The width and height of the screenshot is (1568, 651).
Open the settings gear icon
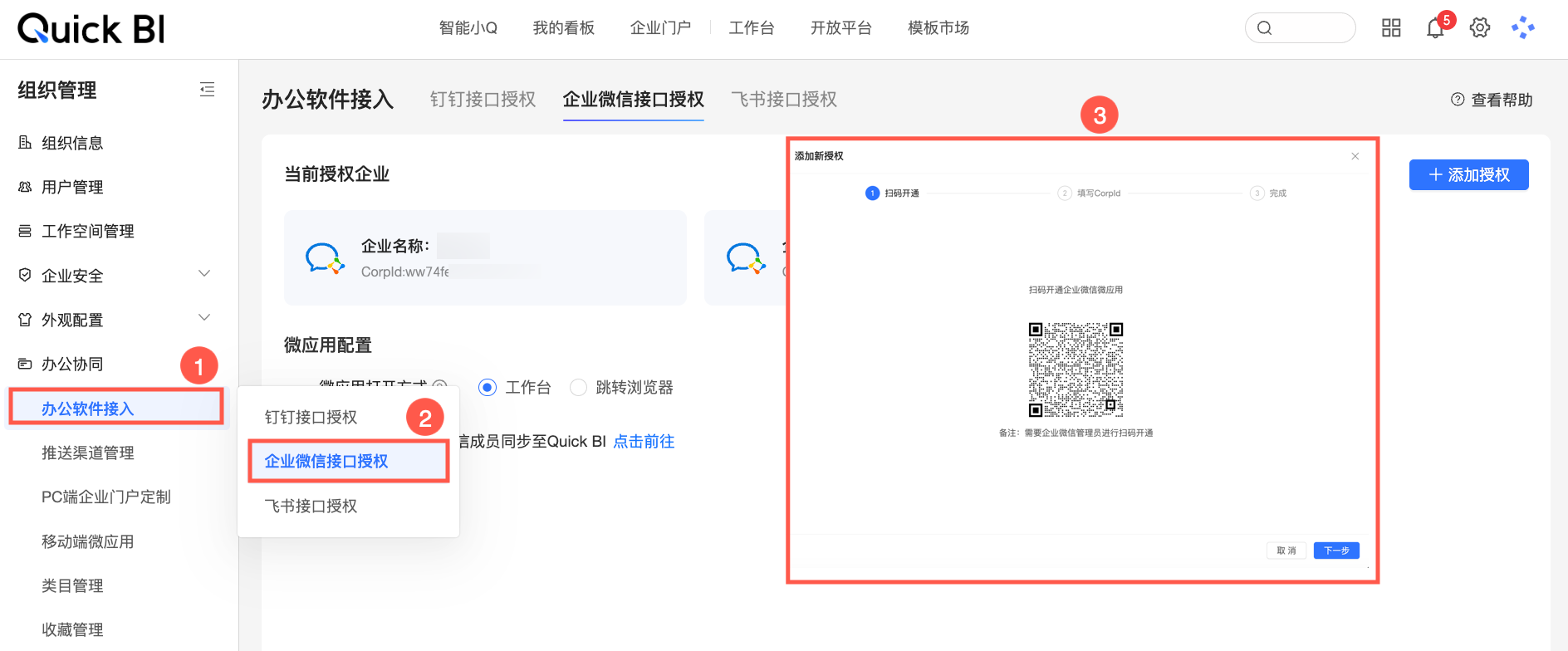[x=1480, y=28]
